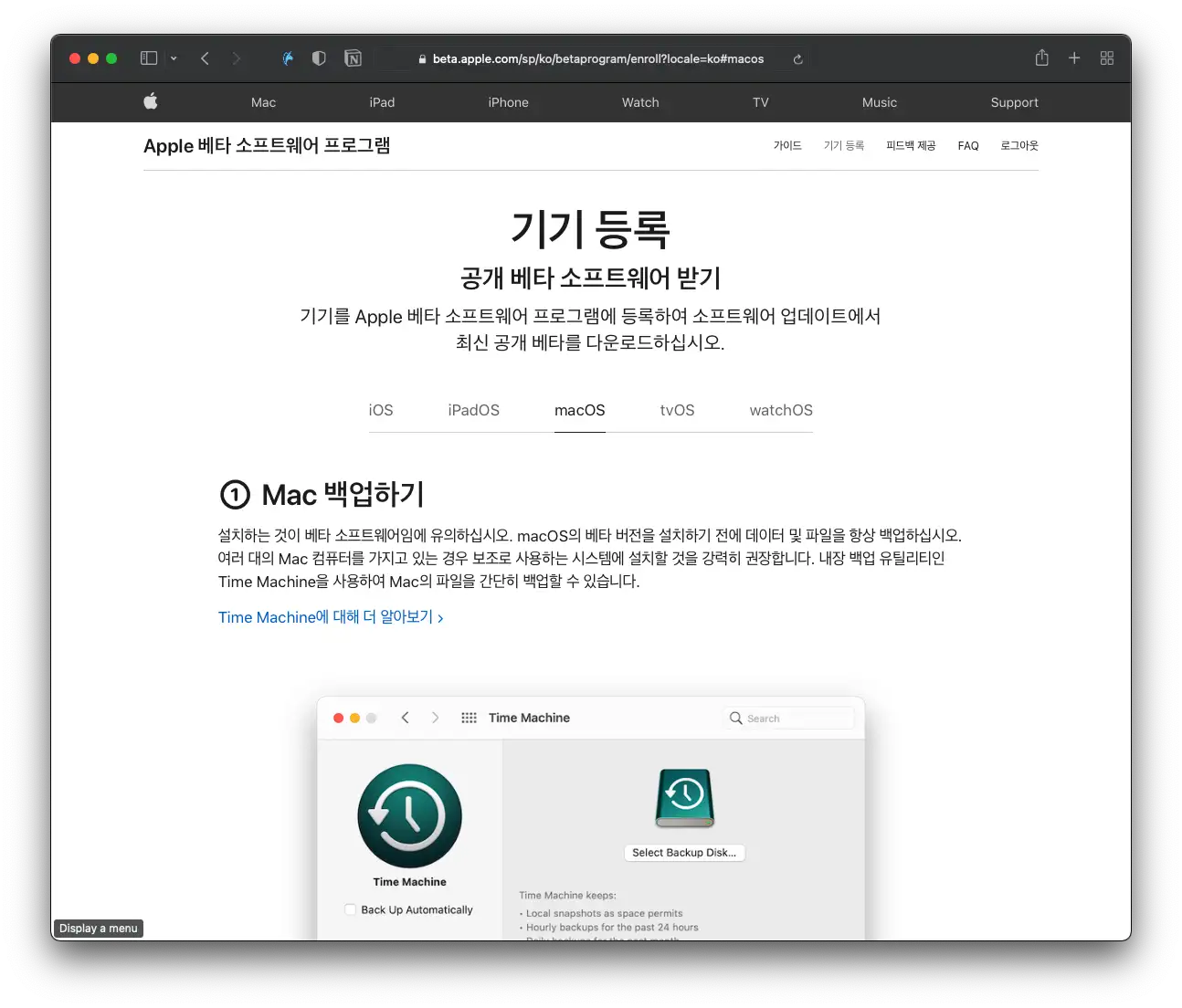This screenshot has height=1008, width=1182.
Task: Click the blue flame extension icon
Action: coord(288,58)
